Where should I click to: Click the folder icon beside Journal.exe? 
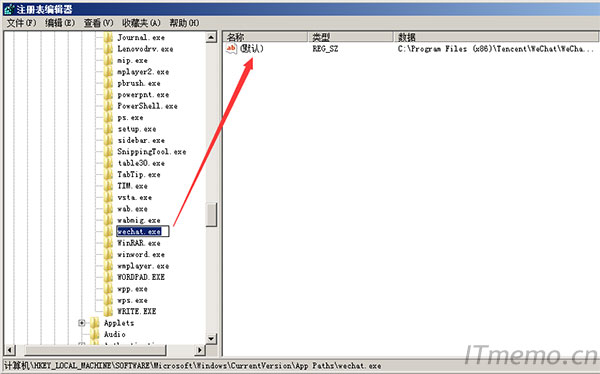point(108,37)
